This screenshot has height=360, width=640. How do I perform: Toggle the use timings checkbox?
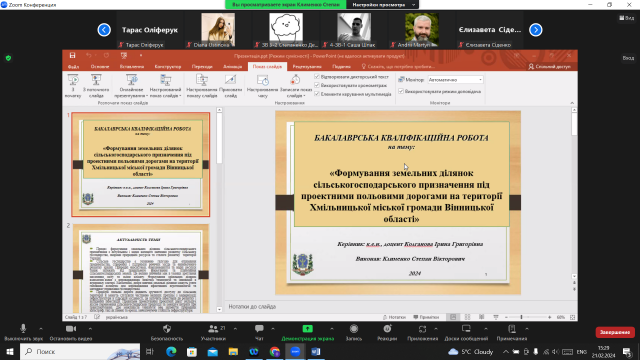pyautogui.click(x=317, y=85)
